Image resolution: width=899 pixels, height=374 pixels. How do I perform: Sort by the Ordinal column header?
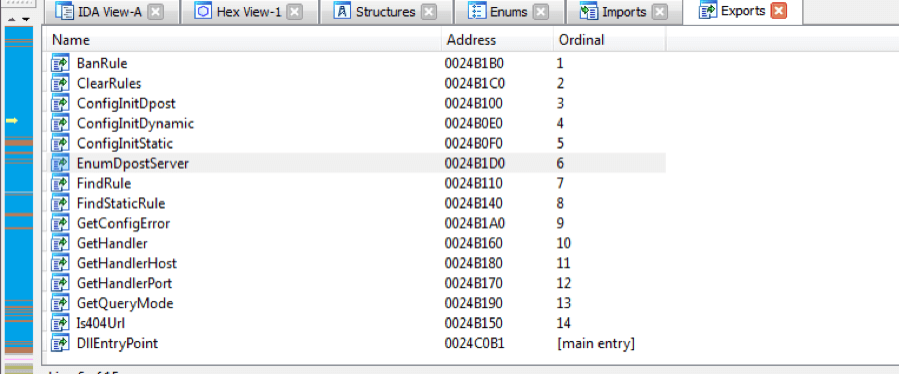[609, 40]
